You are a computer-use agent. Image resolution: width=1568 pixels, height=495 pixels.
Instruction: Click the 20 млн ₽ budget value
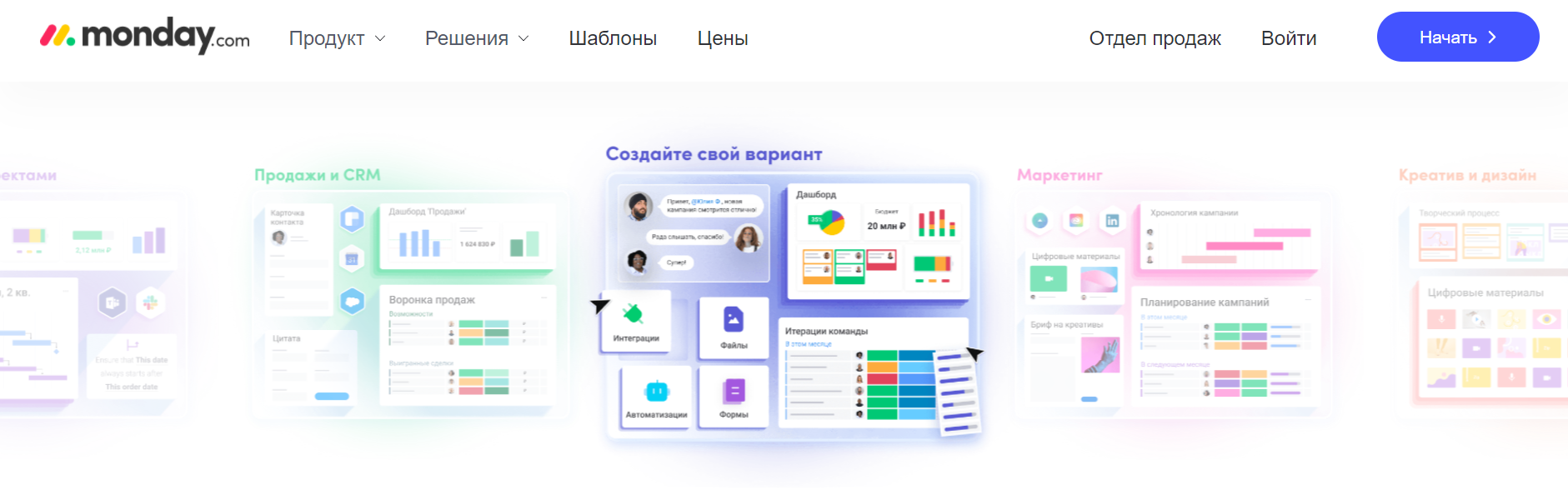click(886, 226)
